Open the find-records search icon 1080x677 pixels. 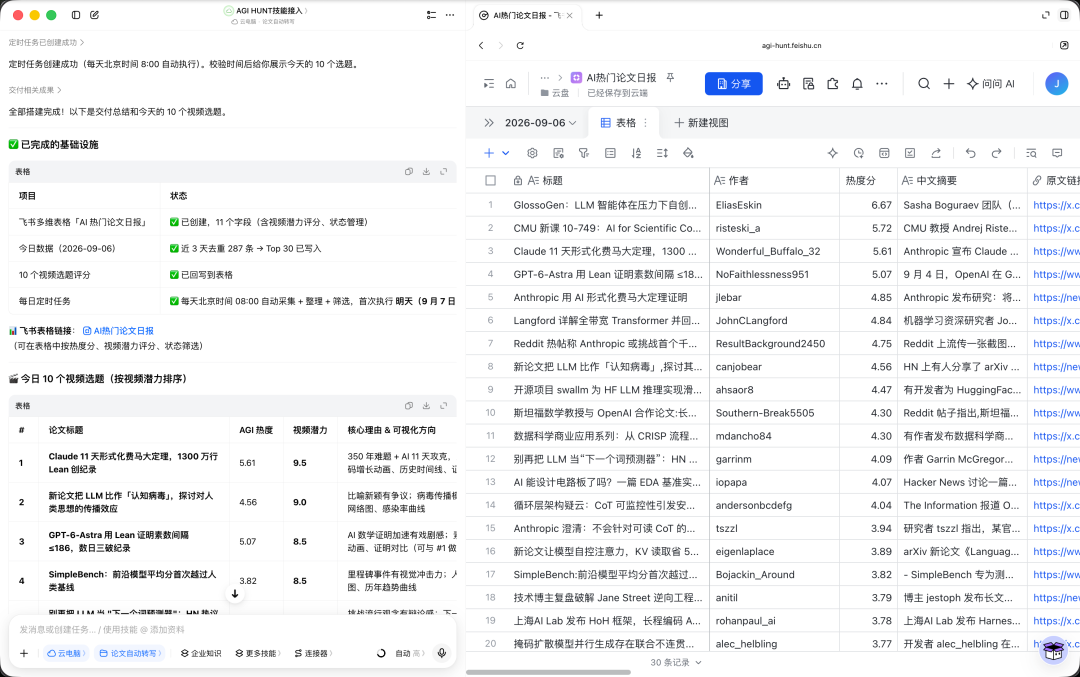(x=1031, y=153)
